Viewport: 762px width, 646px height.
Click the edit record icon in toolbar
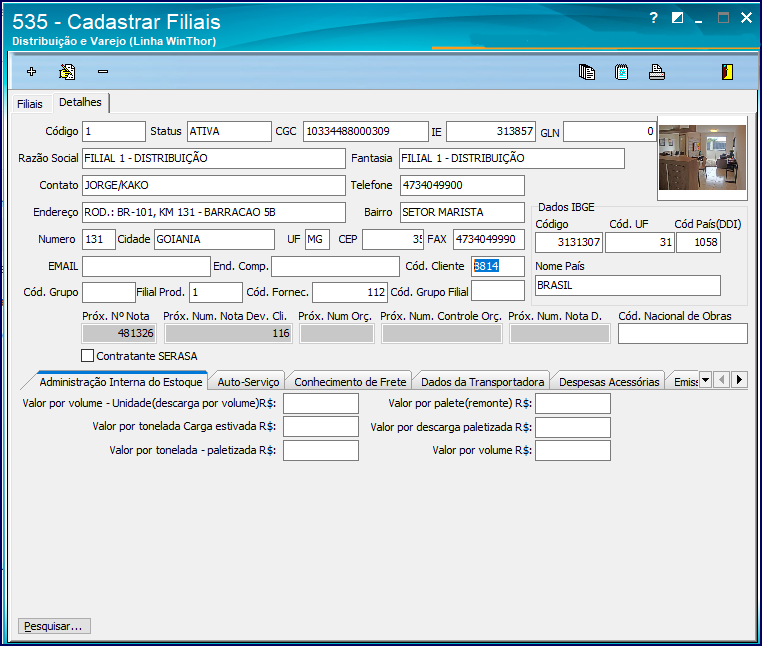[67, 72]
